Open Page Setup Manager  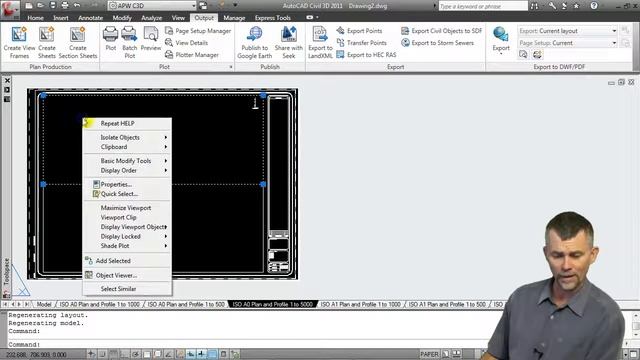click(x=198, y=31)
